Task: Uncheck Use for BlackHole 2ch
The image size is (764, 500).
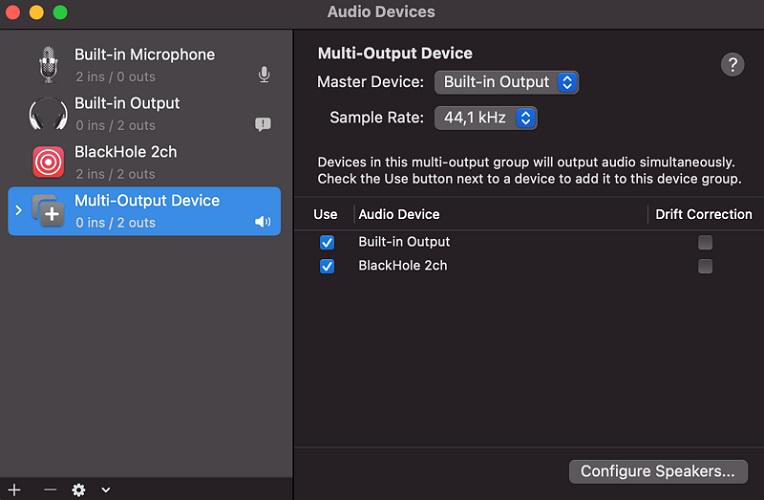Action: 327,266
